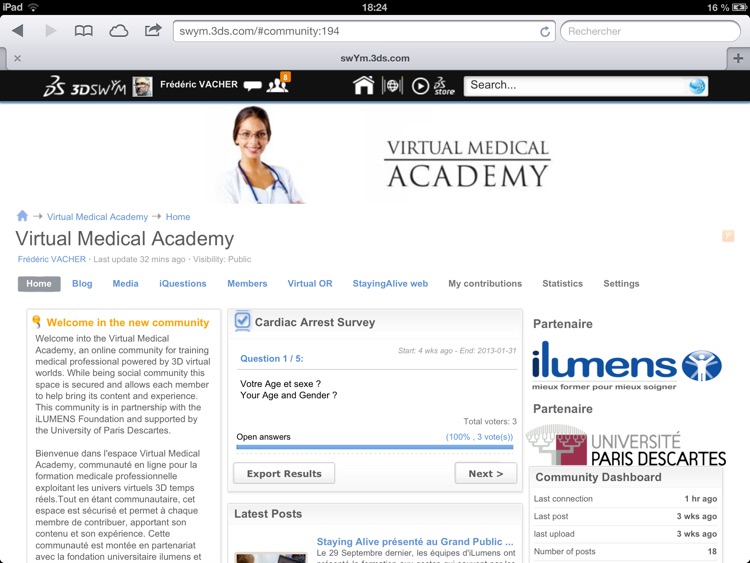Close the swYm.3ds.com tab
This screenshot has width=750, height=563.
pos(18,58)
